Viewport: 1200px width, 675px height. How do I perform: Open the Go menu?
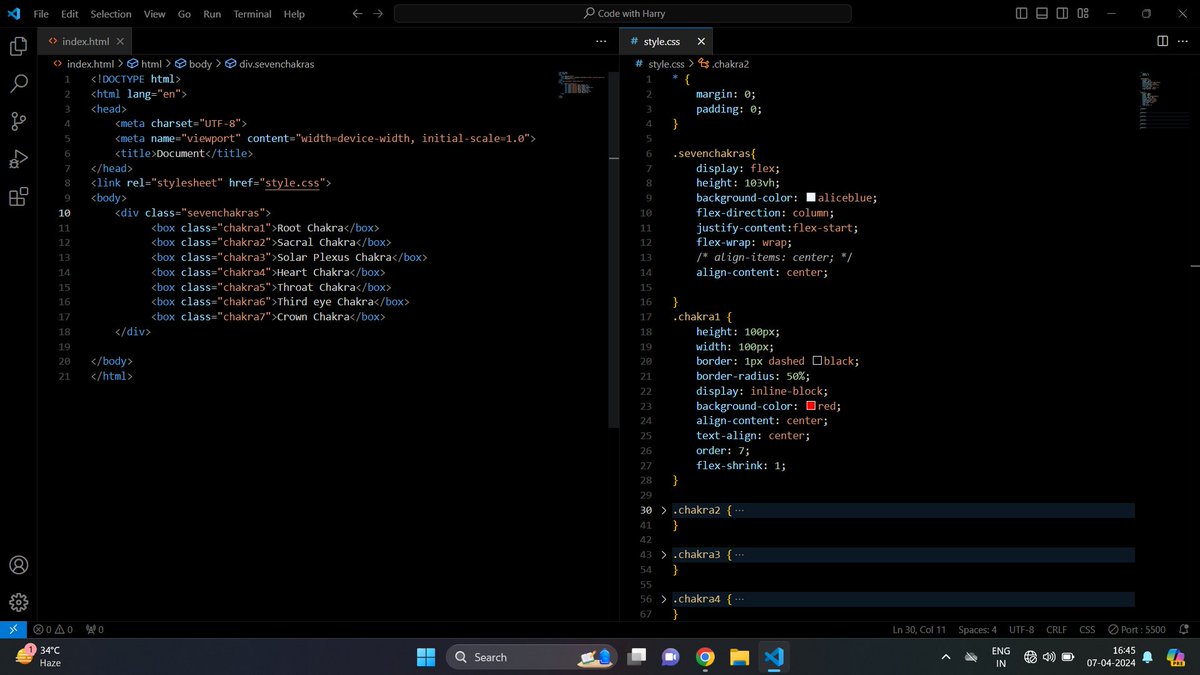coord(184,14)
